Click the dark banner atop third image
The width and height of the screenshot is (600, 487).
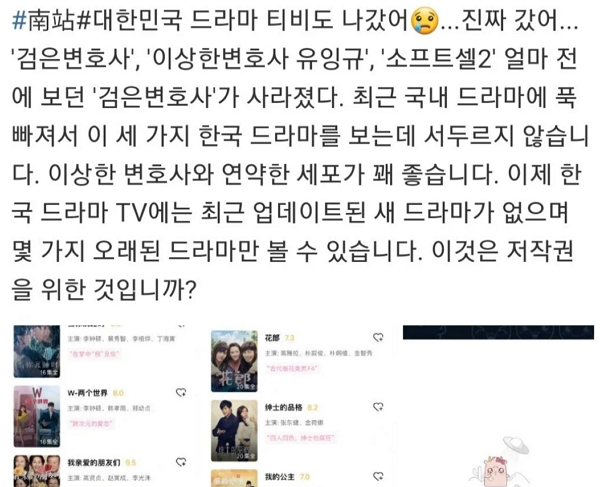click(x=499, y=332)
